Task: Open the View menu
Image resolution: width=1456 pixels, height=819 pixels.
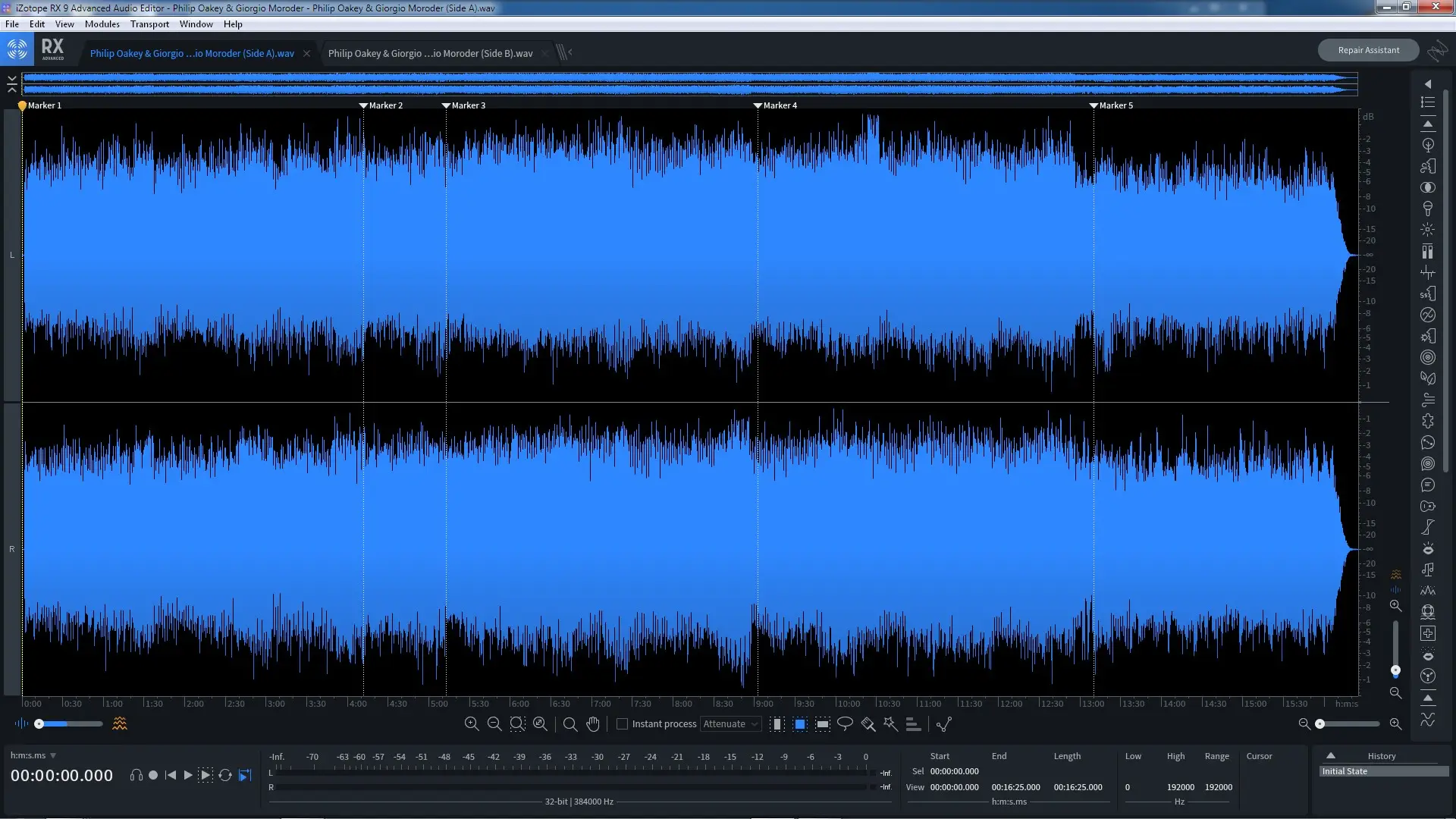Action: tap(64, 24)
